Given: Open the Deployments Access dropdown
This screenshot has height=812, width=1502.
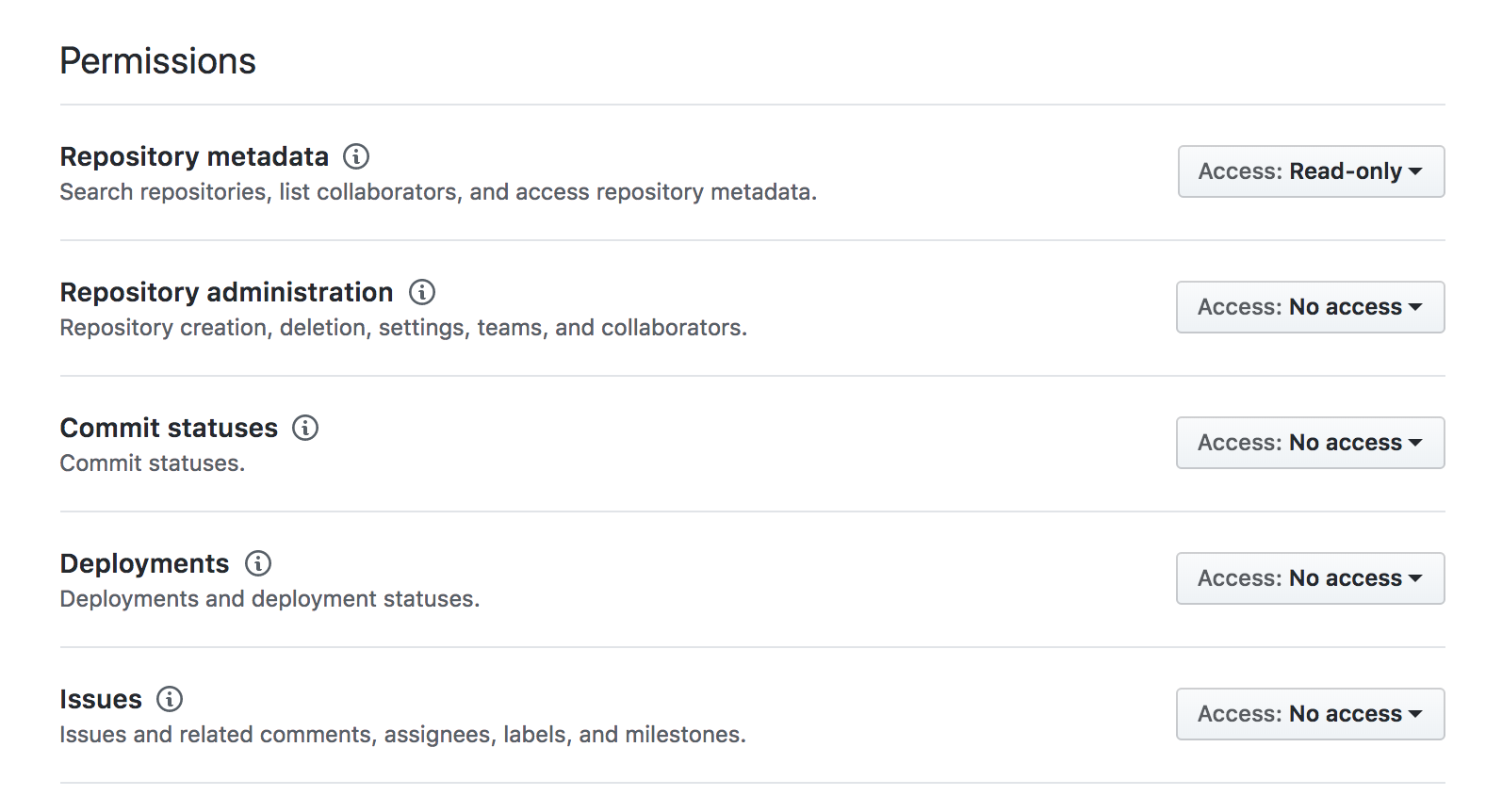Looking at the screenshot, I should coord(1310,578).
